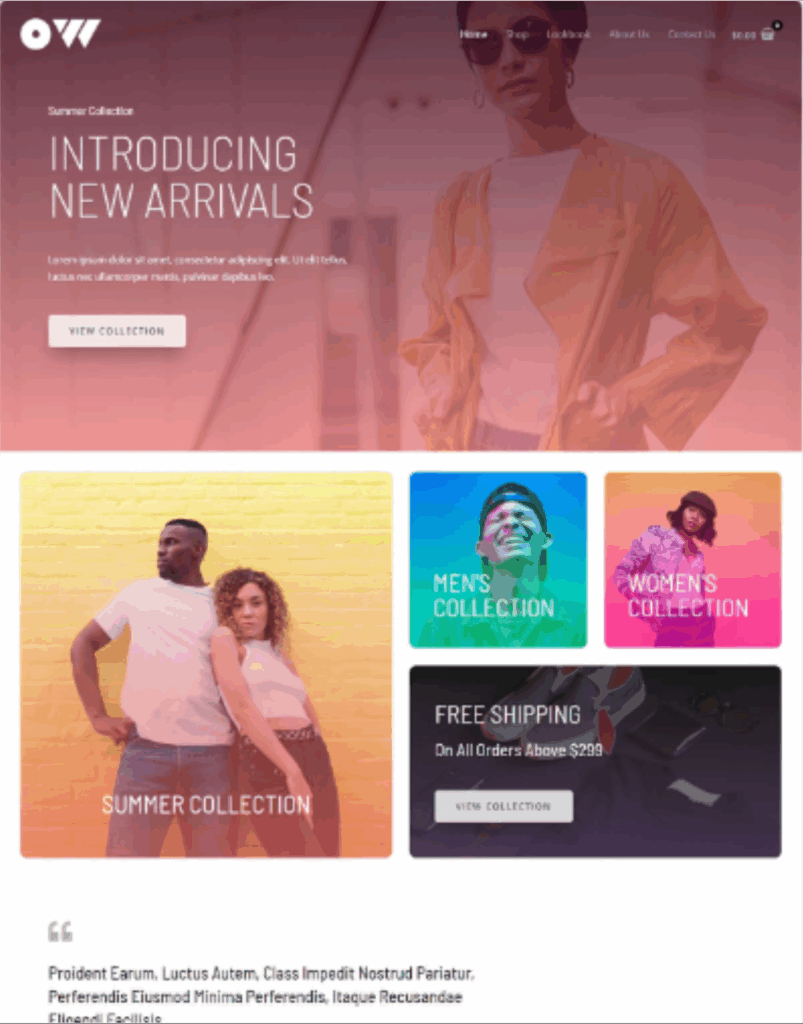The width and height of the screenshot is (803, 1024).
Task: Open the shopping cart basket icon
Action: click(x=767, y=35)
